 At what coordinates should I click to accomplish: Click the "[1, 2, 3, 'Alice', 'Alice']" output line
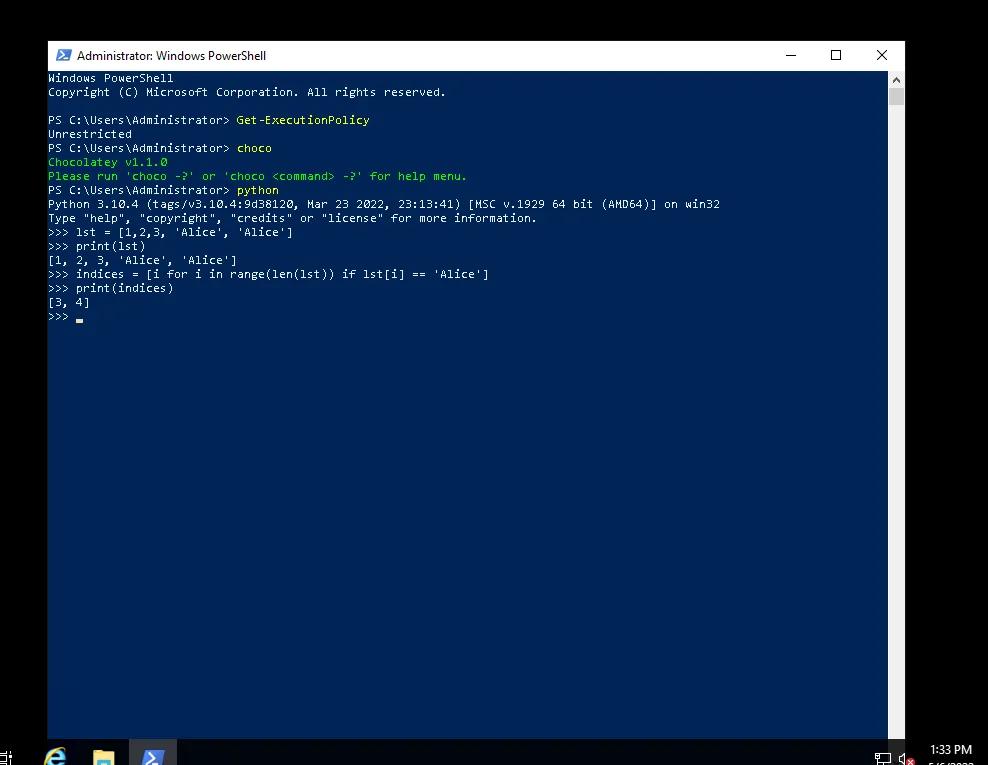[x=142, y=260]
